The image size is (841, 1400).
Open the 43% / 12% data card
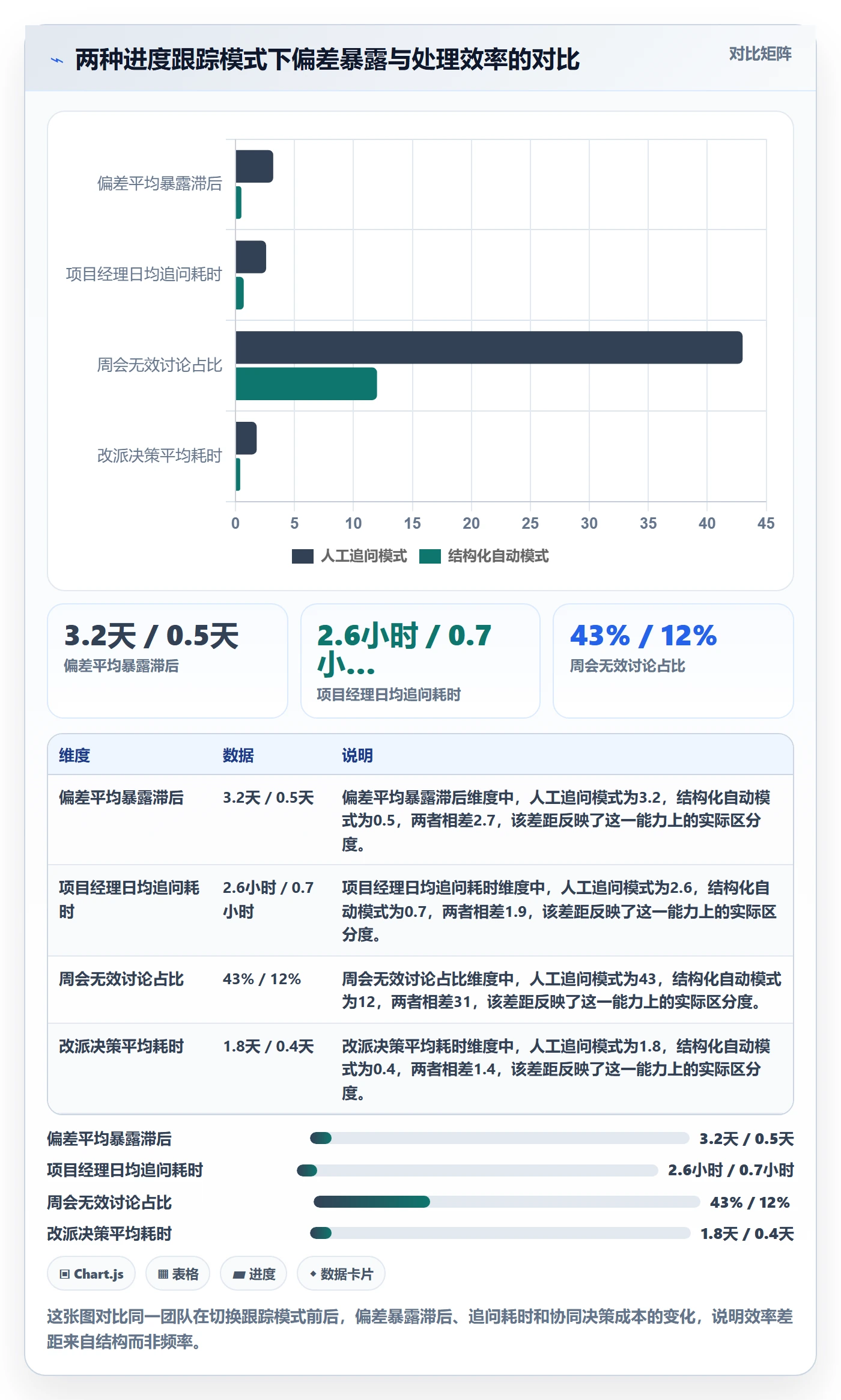click(673, 660)
